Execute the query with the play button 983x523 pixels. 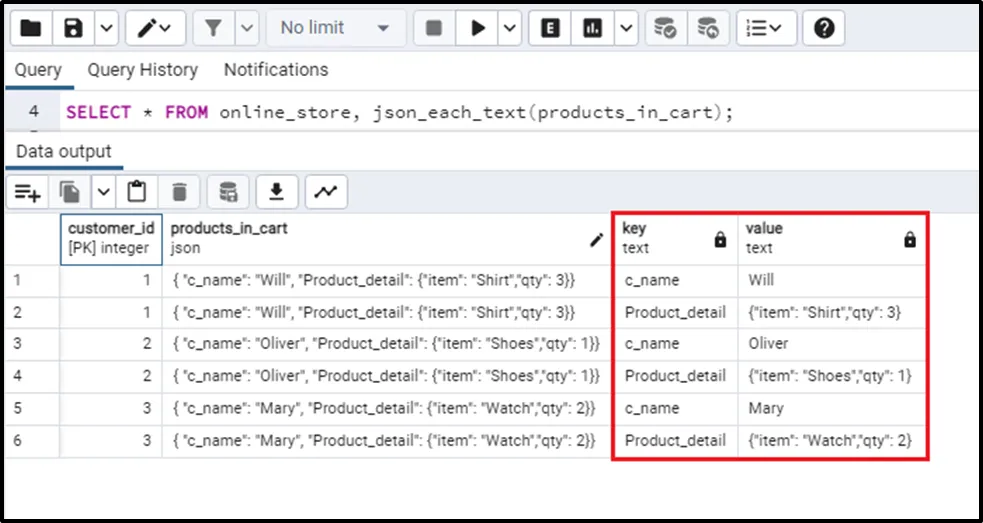(x=478, y=28)
